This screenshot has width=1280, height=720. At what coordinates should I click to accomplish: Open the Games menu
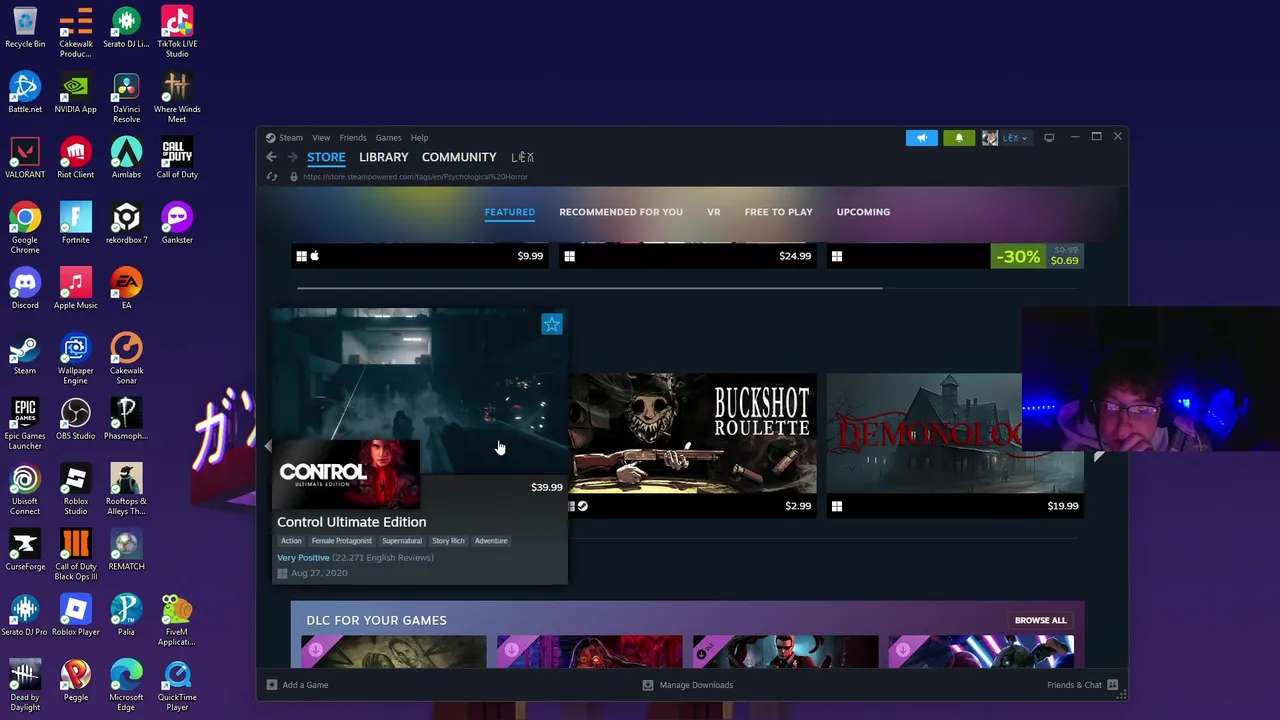388,138
